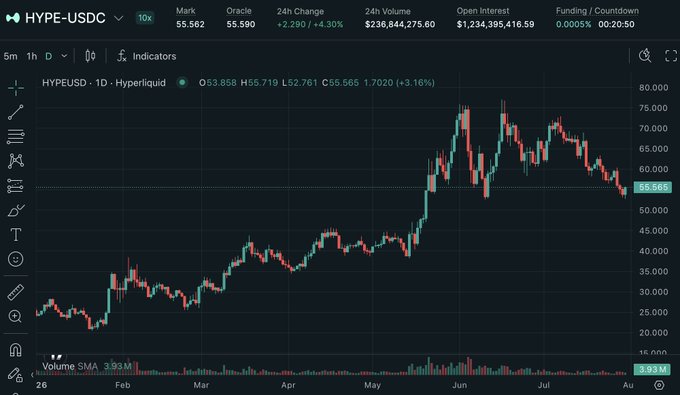Toggle the lock all drawings tool
The width and height of the screenshot is (680, 395).
(15, 375)
